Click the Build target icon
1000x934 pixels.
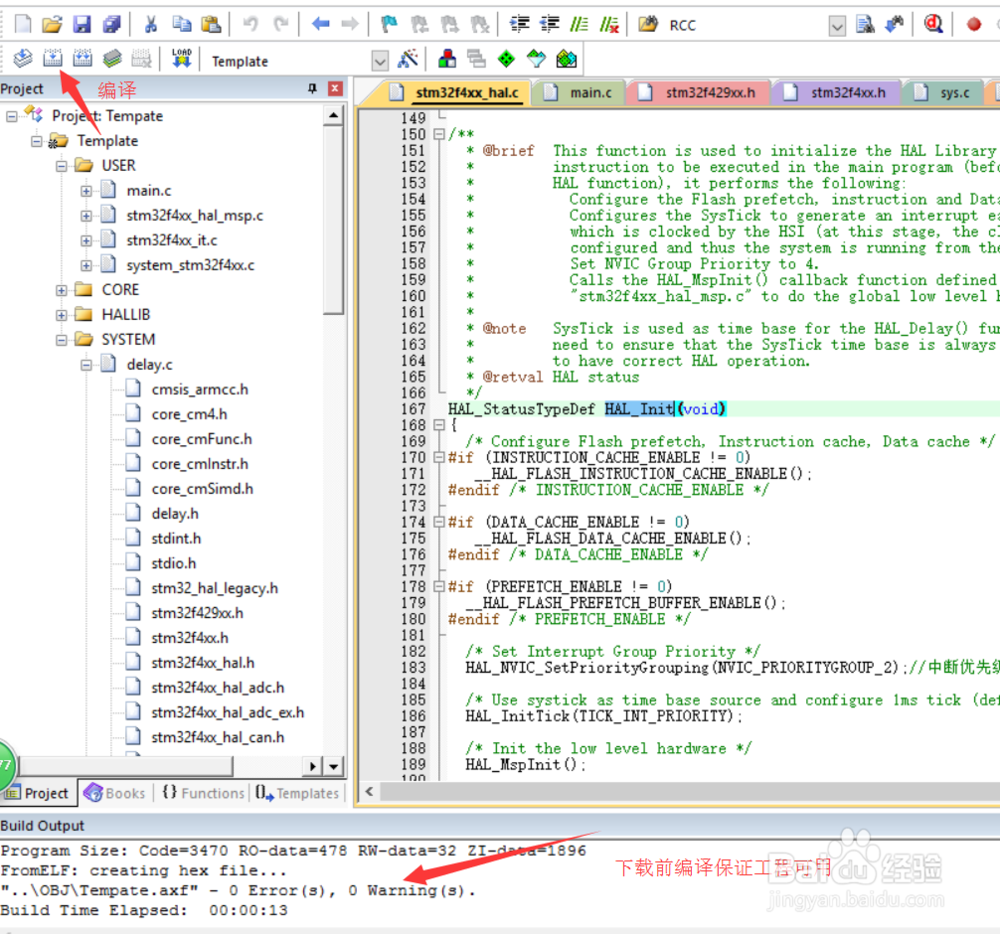point(53,59)
